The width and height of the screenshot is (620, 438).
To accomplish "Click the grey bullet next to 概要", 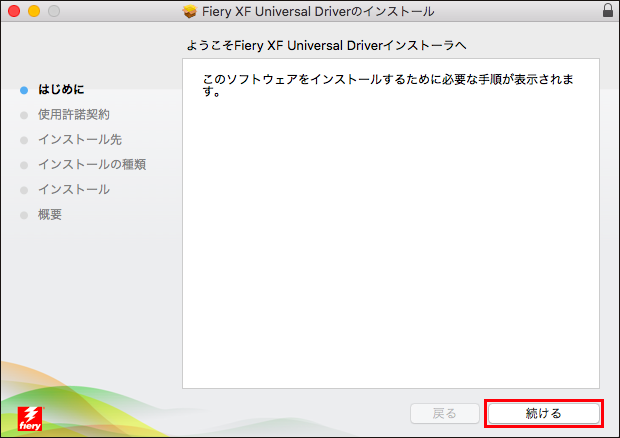I will pyautogui.click(x=24, y=215).
